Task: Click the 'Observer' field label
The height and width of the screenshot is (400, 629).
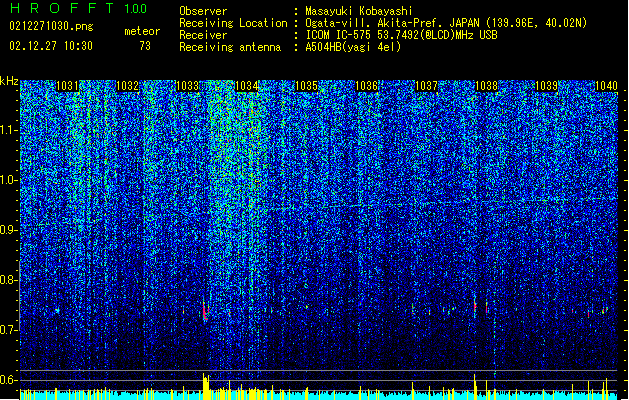Action: (203, 11)
